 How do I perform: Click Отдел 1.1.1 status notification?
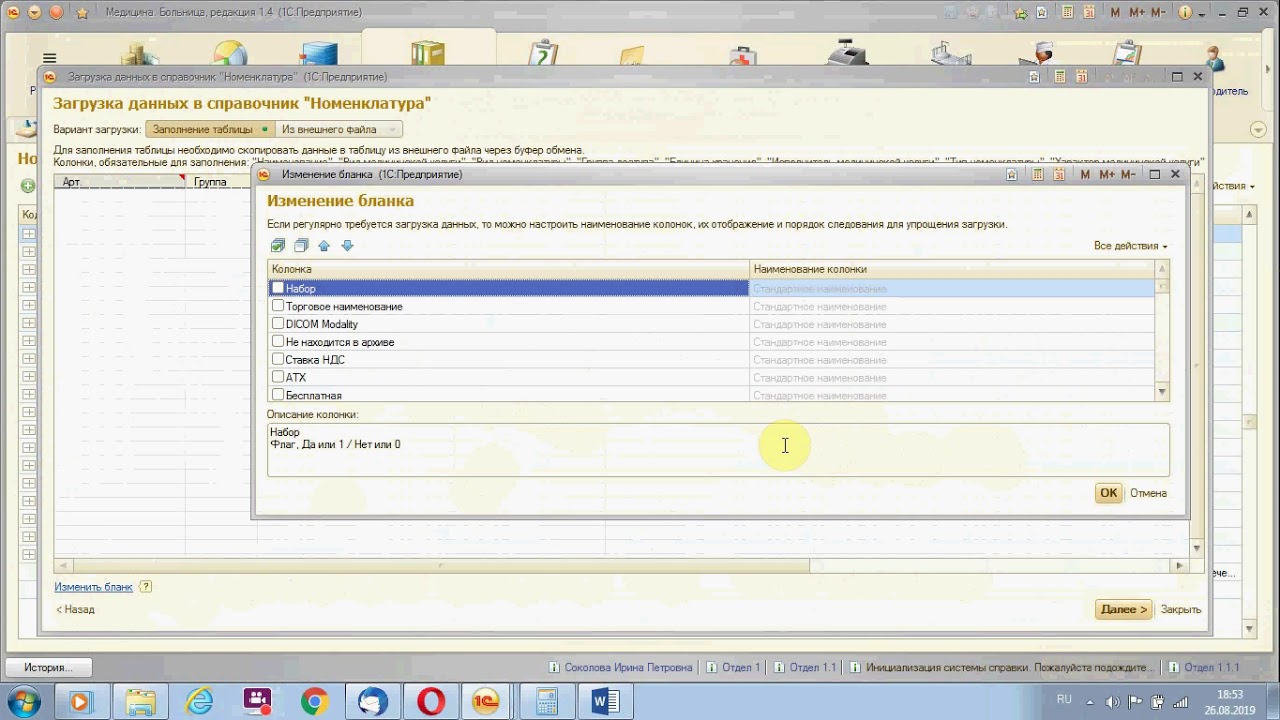click(1204, 667)
